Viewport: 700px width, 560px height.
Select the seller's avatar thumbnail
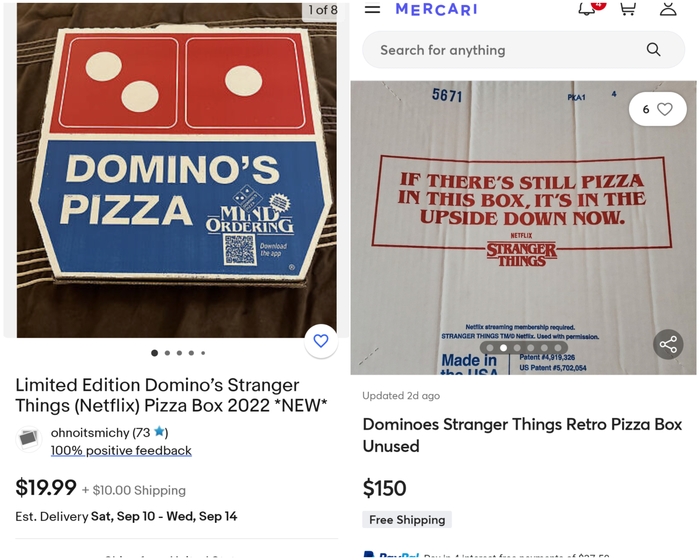coord(29,439)
